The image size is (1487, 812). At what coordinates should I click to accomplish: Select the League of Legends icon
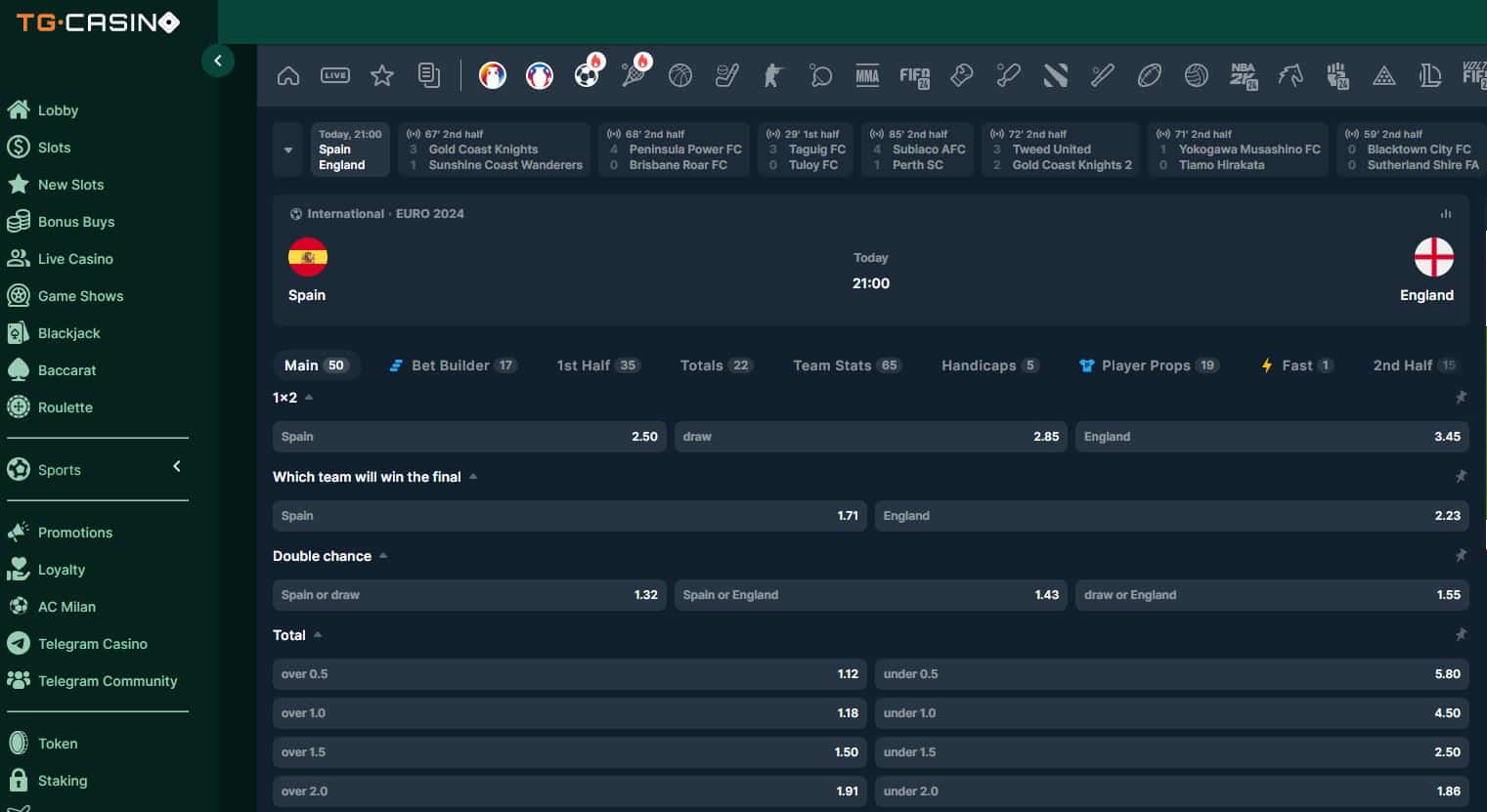1431,75
